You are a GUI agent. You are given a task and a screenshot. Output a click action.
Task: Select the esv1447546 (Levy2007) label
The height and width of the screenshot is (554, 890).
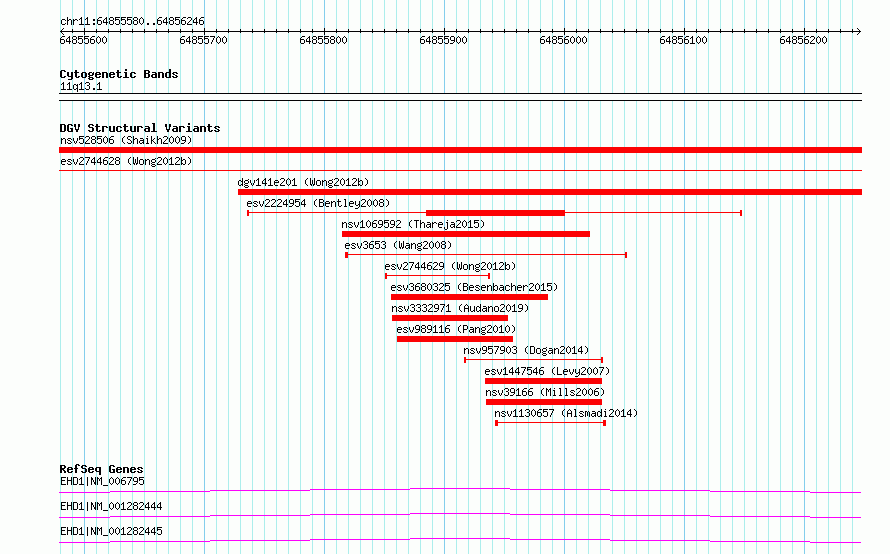(x=547, y=371)
